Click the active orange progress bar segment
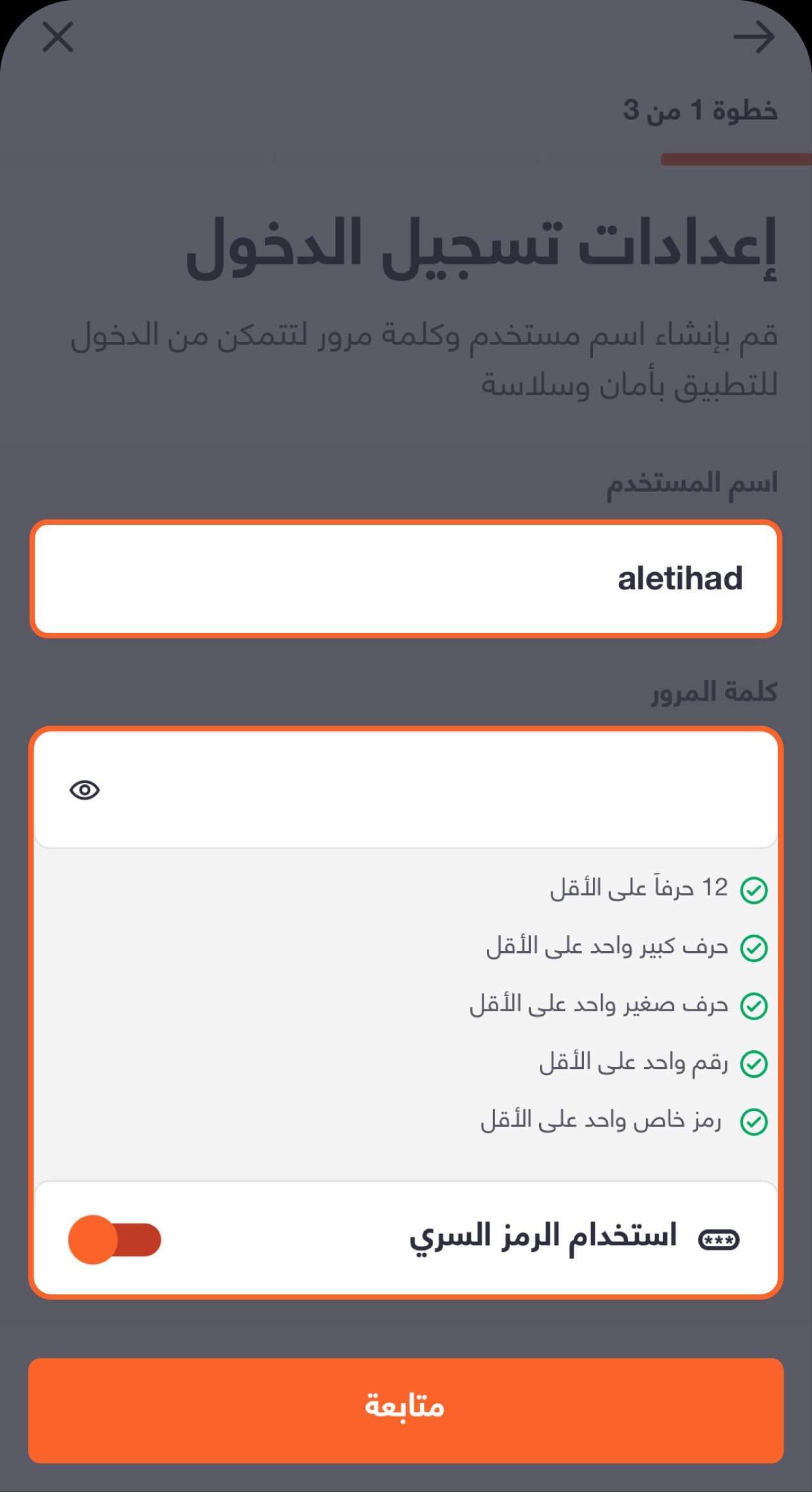 [x=736, y=159]
